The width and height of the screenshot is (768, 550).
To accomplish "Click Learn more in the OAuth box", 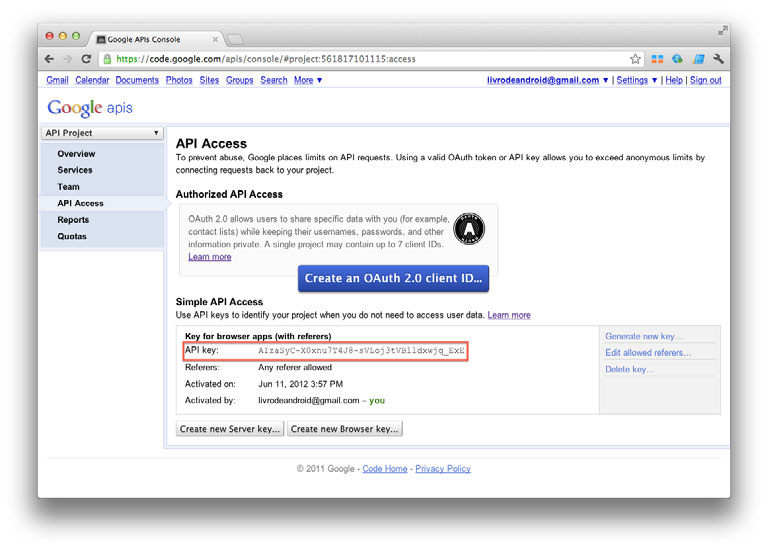I will [x=210, y=257].
